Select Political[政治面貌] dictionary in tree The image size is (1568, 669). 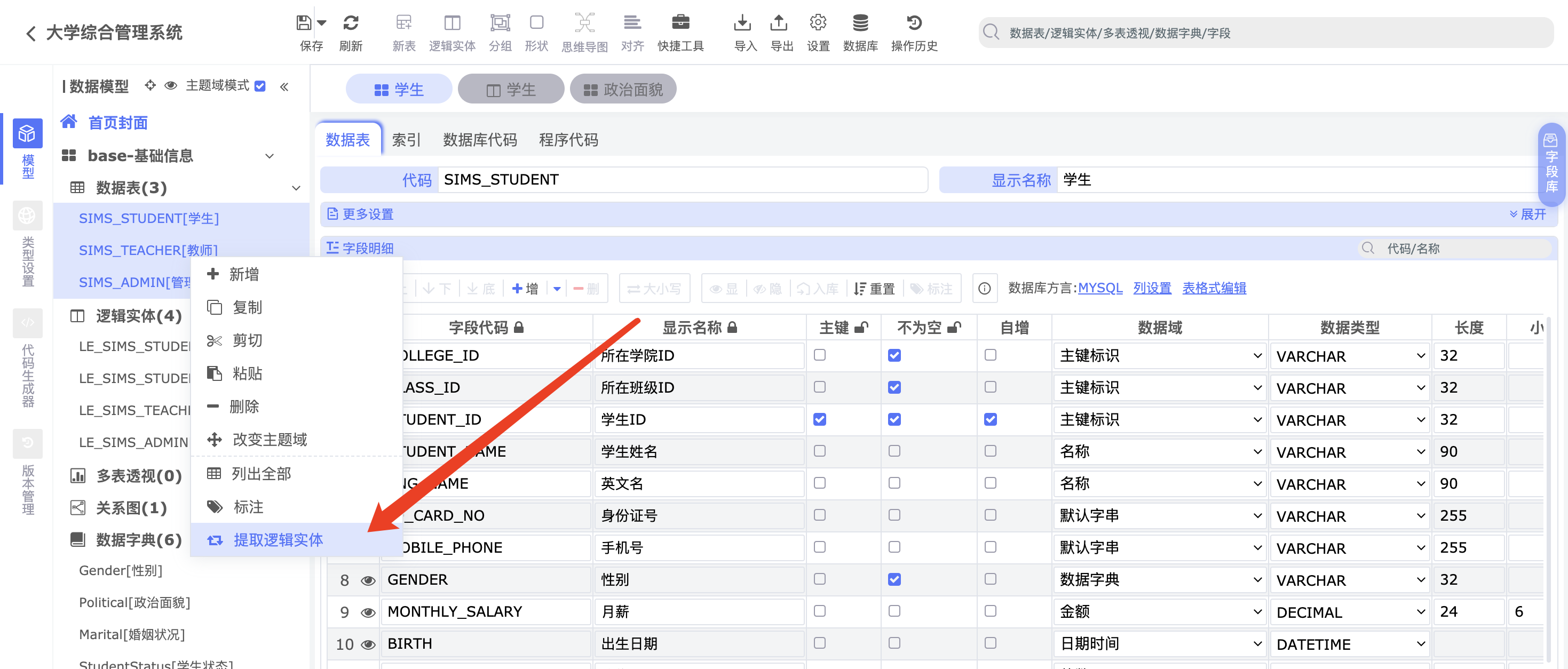(134, 603)
